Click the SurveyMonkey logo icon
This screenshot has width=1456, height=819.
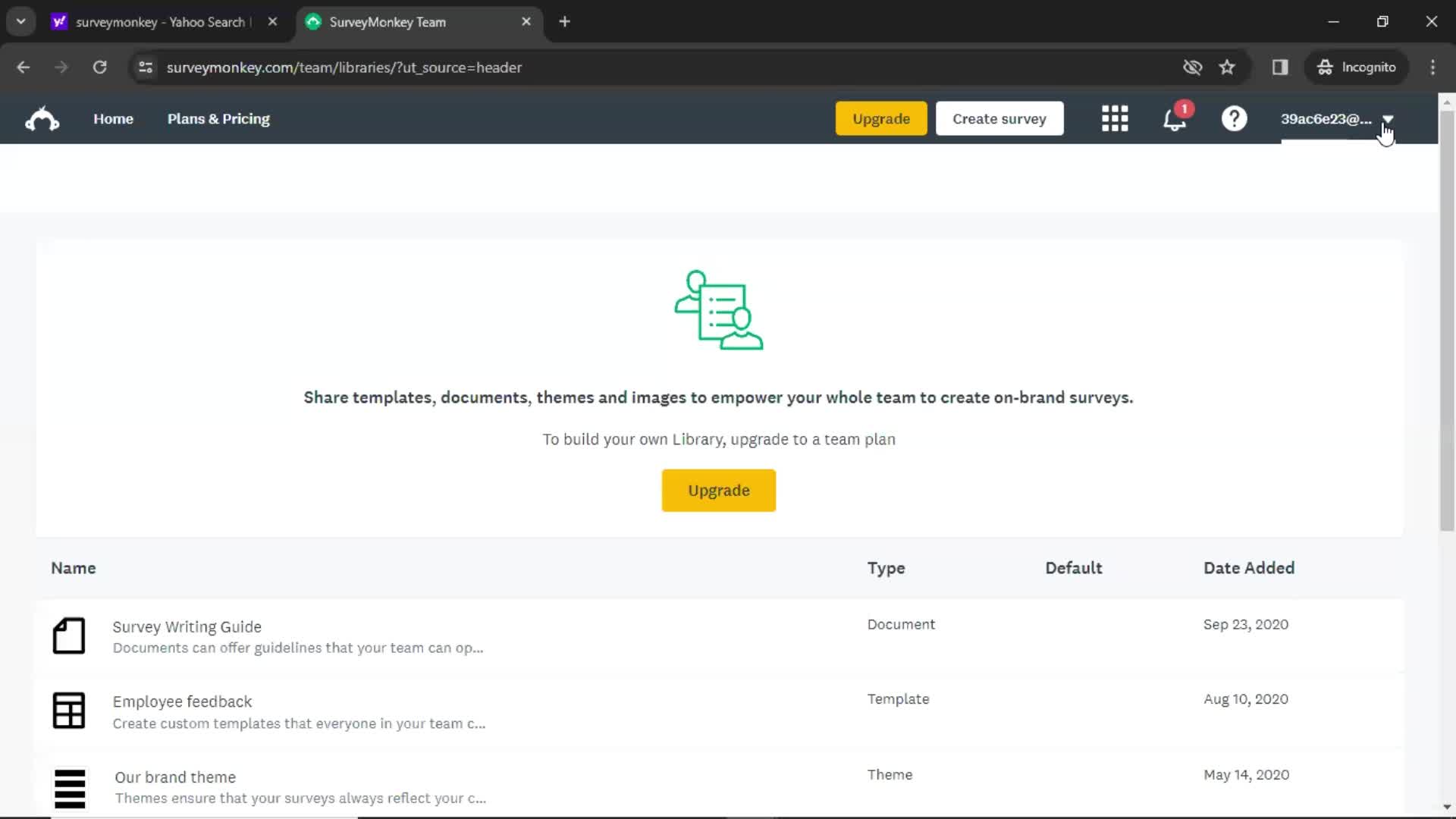42,119
